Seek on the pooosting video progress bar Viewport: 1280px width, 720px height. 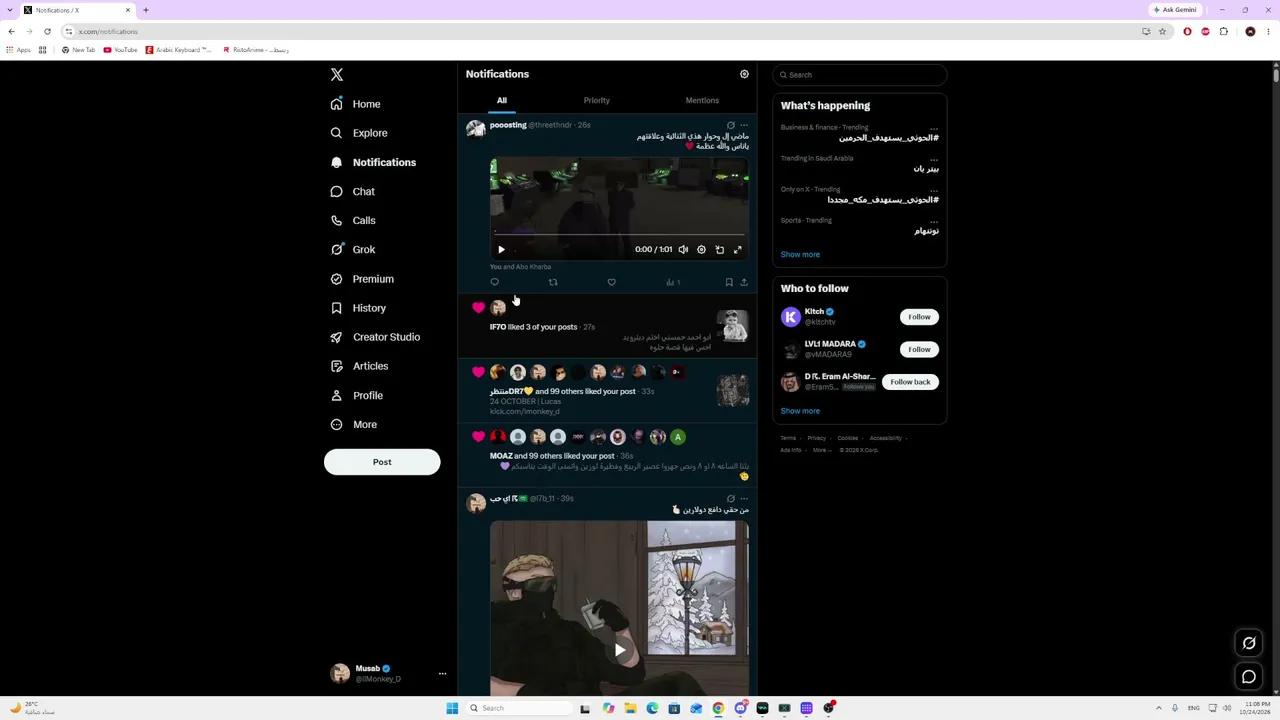point(619,235)
